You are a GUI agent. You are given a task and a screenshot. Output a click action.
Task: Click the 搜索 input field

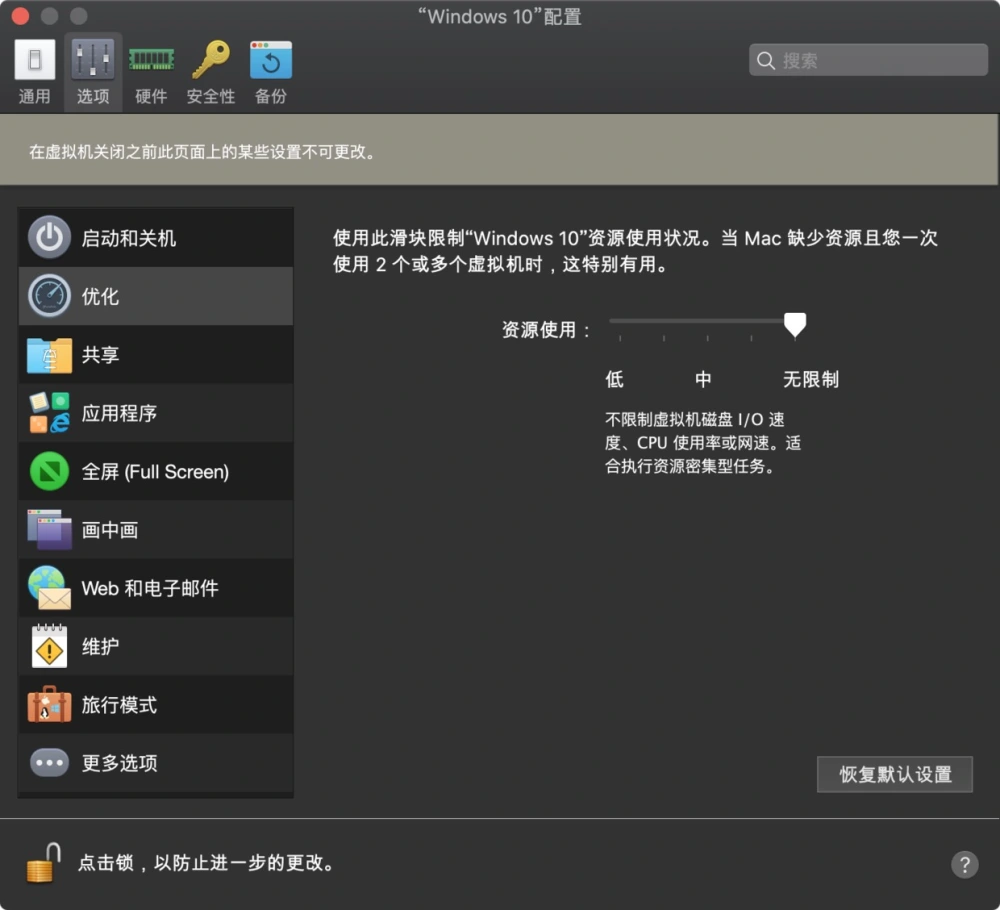(868, 61)
